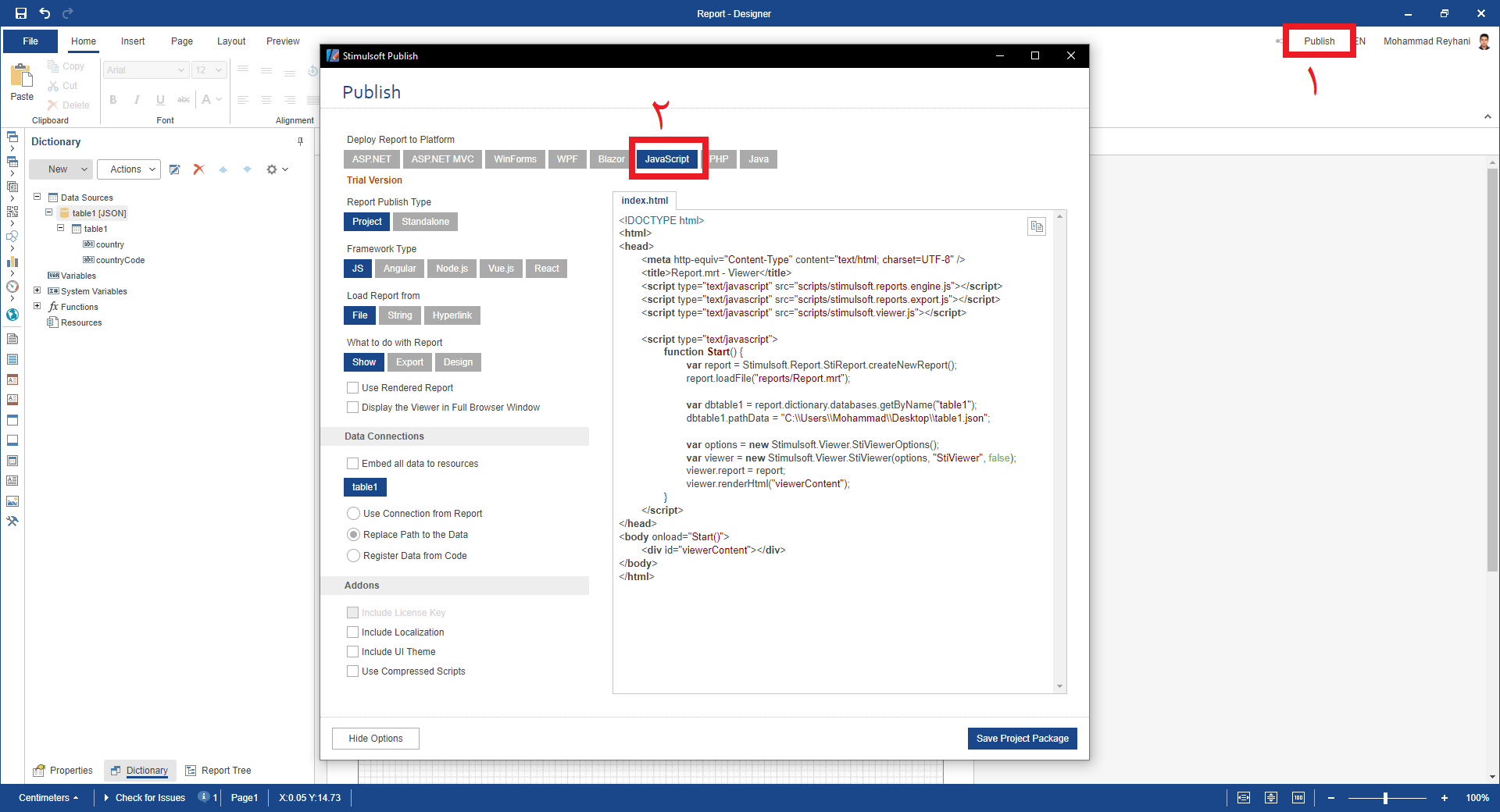Open the Centimeters units dropdown

pos(48,798)
